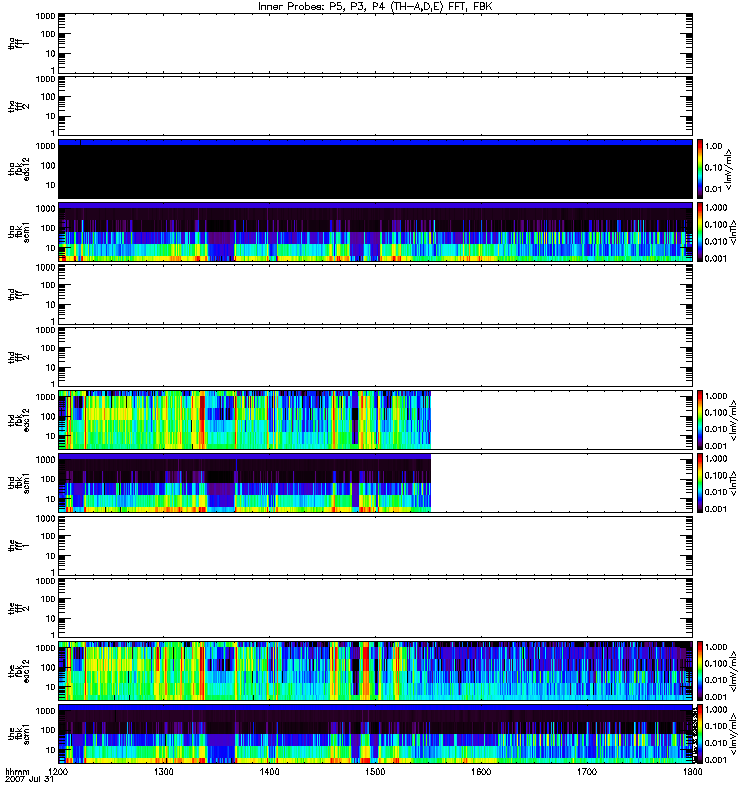Click the thd fbk scm1 color bar
This screenshot has height=800, width=750.
tap(700, 483)
